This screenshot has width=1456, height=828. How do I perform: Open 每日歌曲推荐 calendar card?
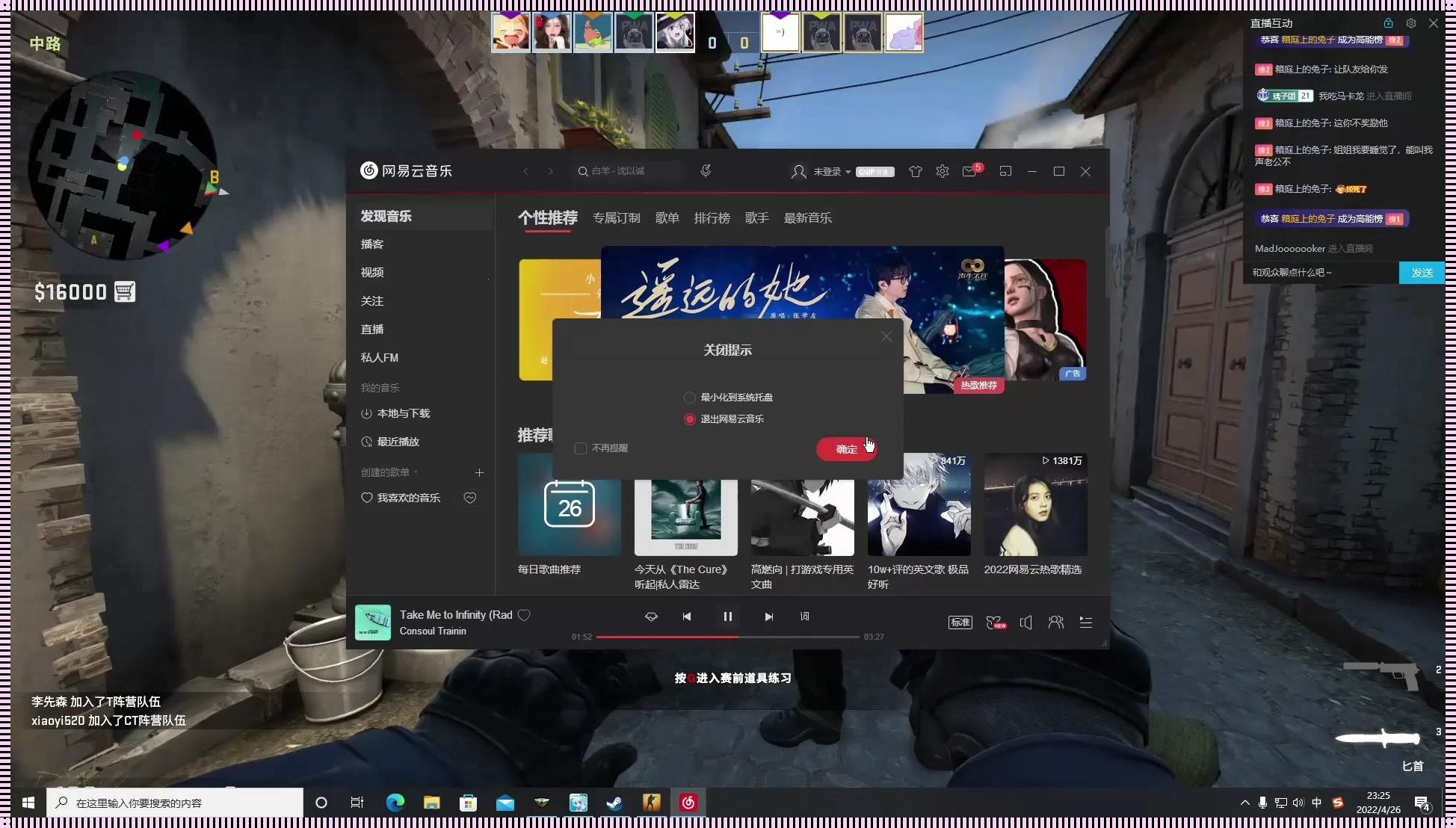point(570,504)
